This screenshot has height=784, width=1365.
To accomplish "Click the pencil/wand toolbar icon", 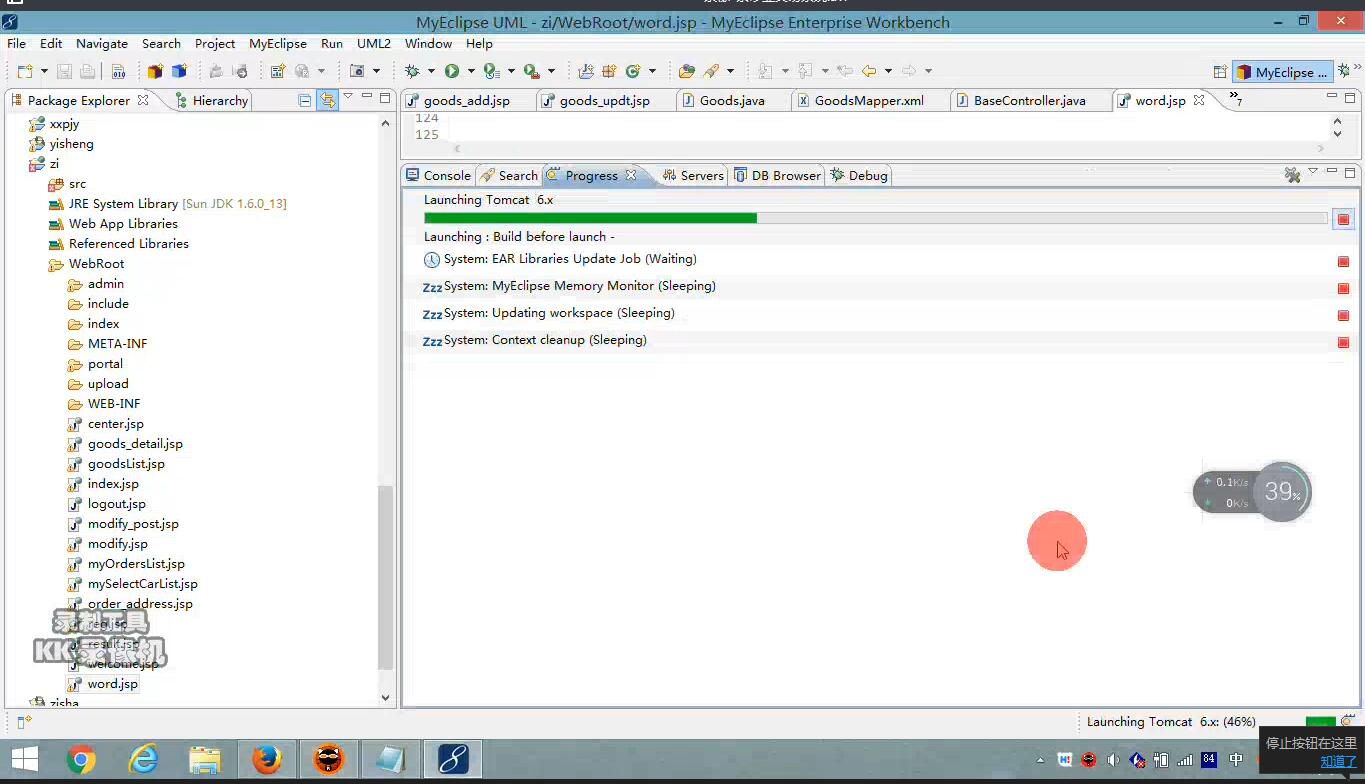I will (x=711, y=71).
